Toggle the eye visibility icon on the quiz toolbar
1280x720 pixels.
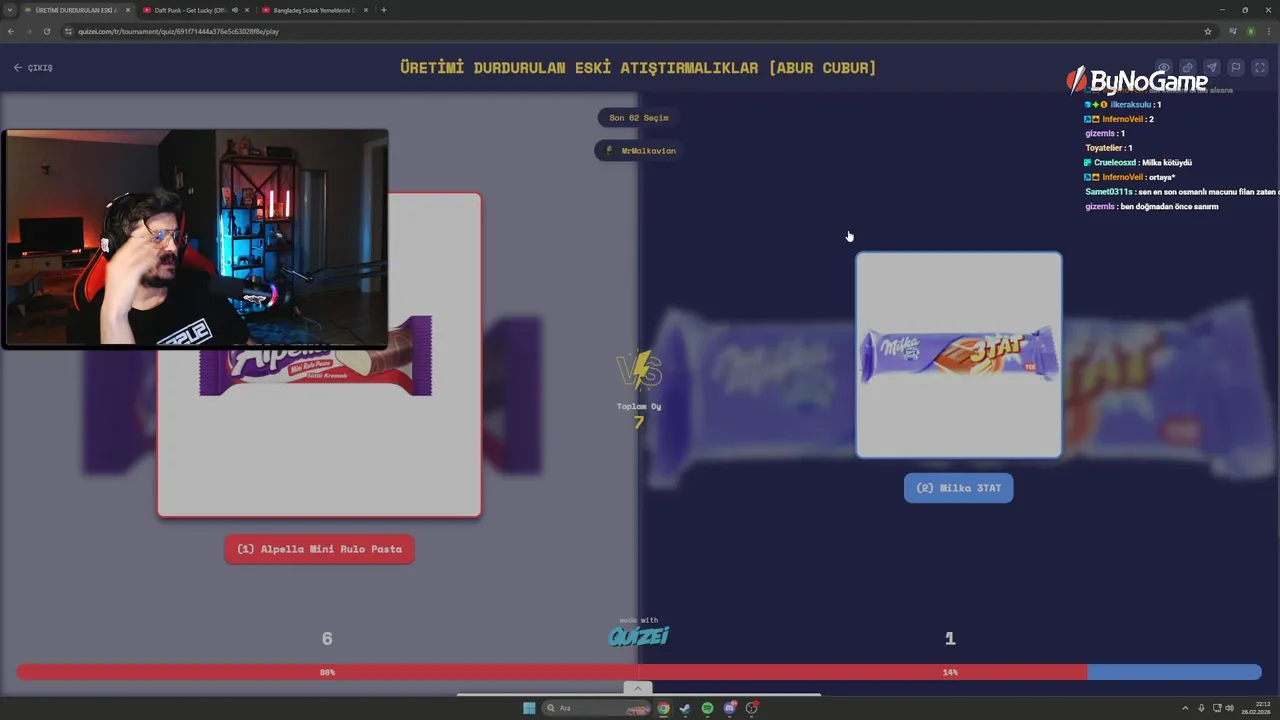pos(1164,68)
